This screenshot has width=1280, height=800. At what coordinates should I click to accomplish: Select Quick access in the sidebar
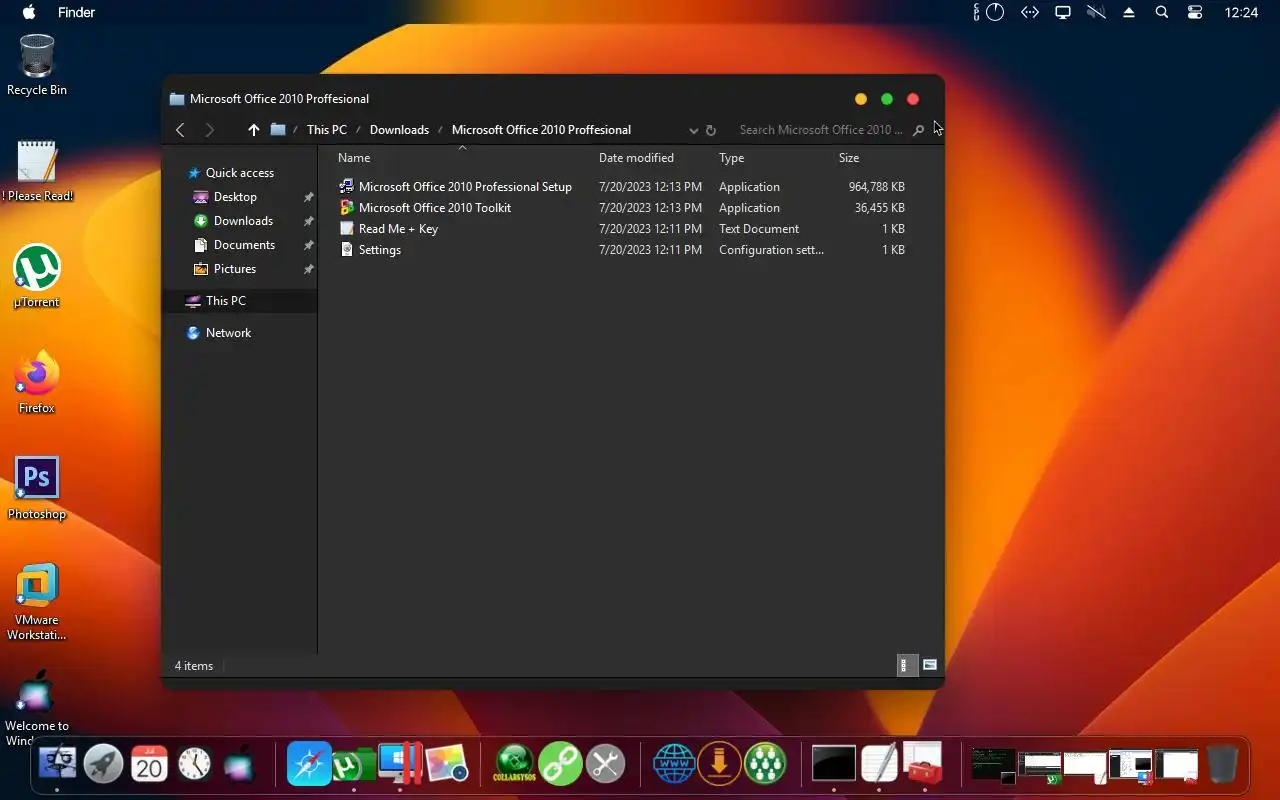tap(240, 173)
